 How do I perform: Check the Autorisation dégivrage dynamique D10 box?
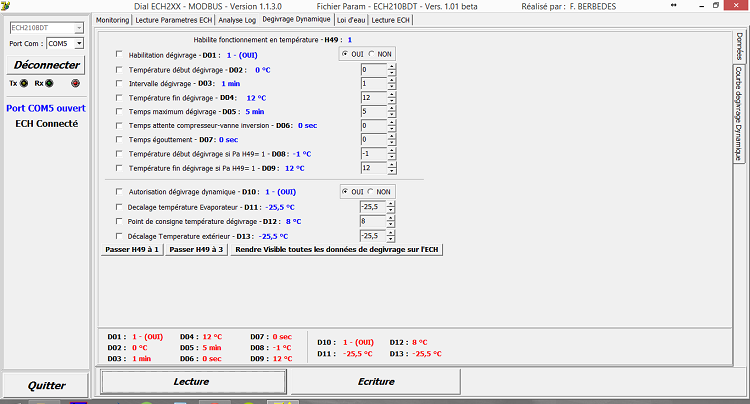(x=121, y=191)
